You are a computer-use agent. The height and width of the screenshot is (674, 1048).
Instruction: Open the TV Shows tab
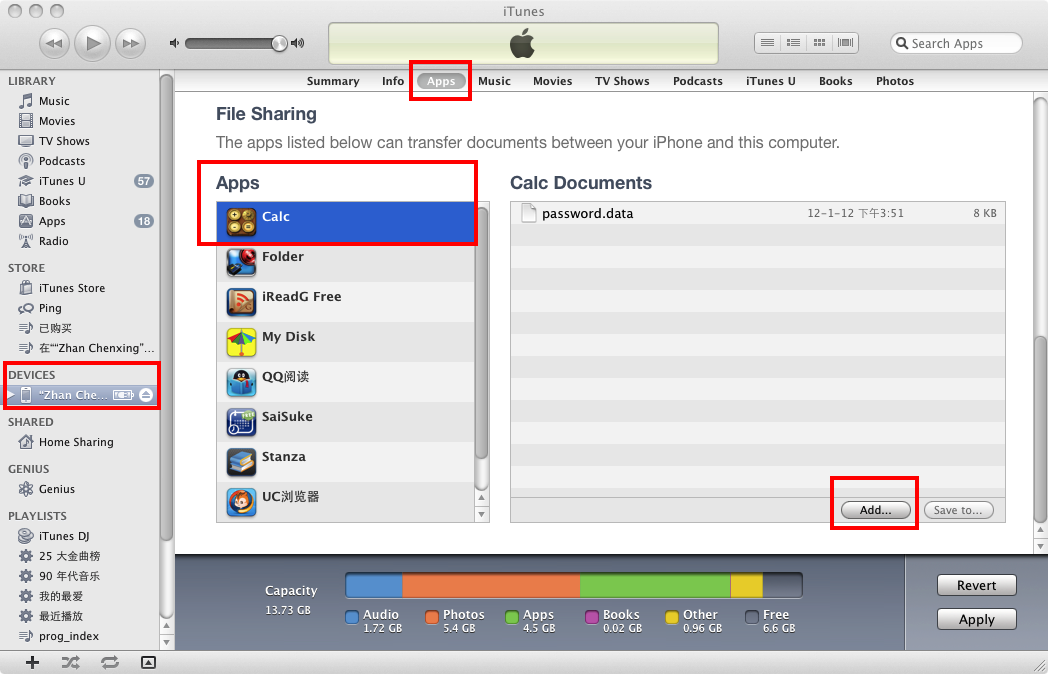(x=622, y=81)
